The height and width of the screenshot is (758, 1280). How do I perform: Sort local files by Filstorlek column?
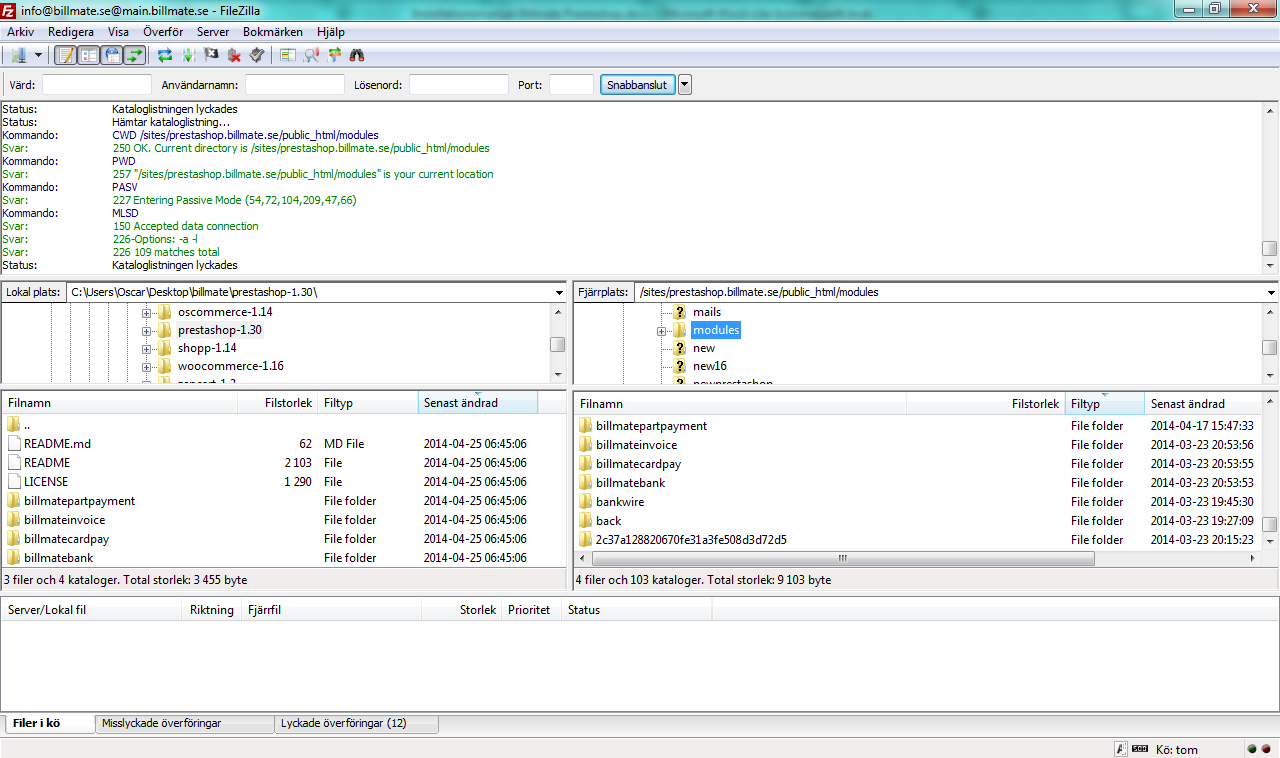click(x=277, y=403)
